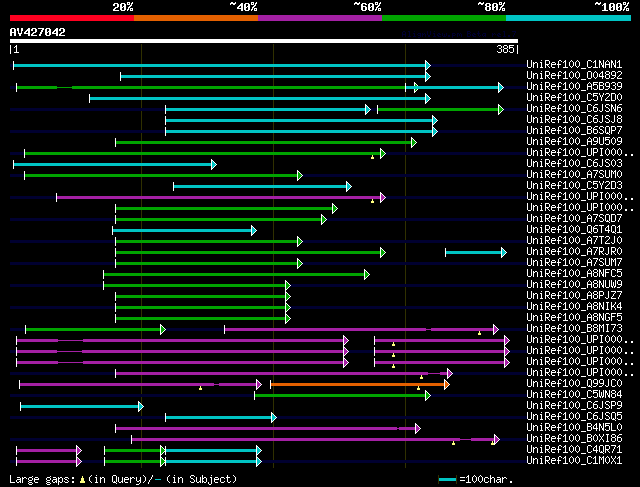Click the green alignment bar in A9U509 row
The image size is (640, 487).
pos(266,142)
